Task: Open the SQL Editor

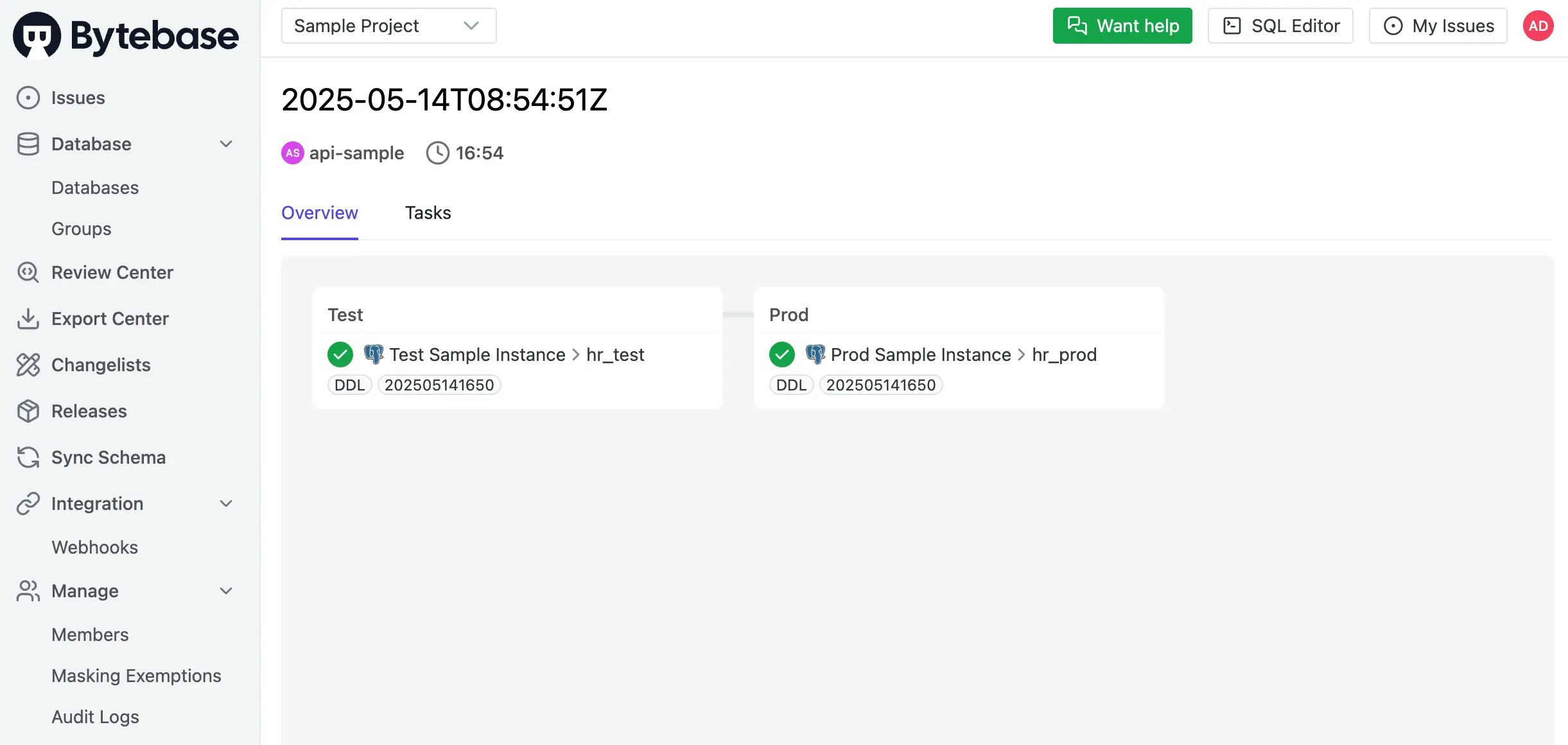Action: (1280, 26)
